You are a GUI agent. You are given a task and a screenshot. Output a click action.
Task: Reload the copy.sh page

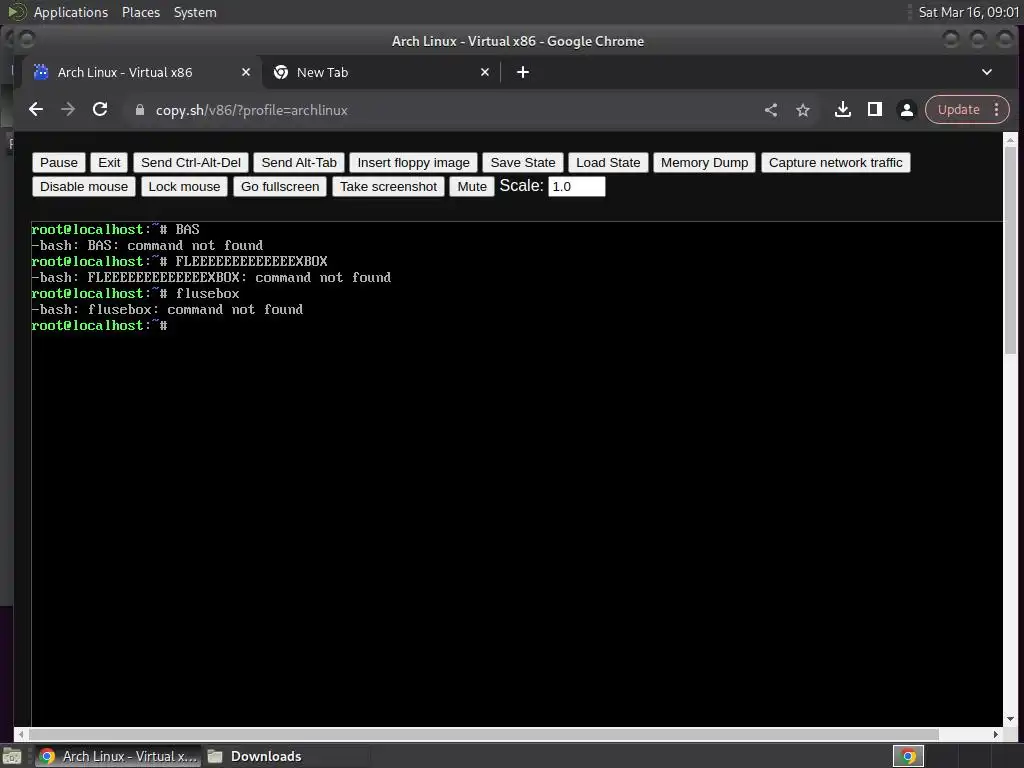100,110
